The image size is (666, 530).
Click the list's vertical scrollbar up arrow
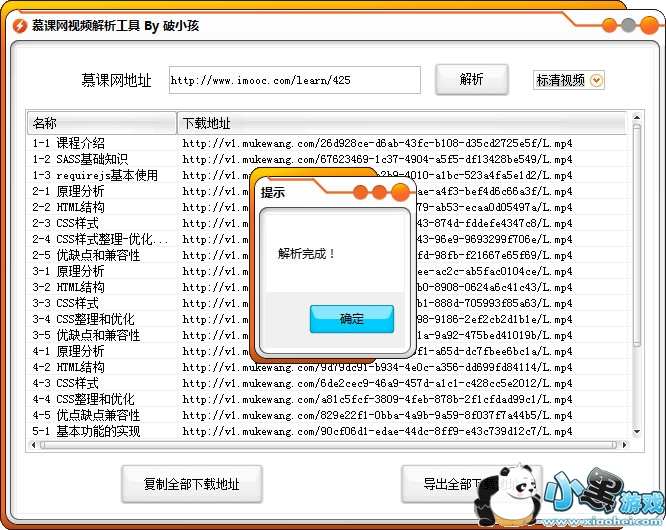(x=636, y=117)
